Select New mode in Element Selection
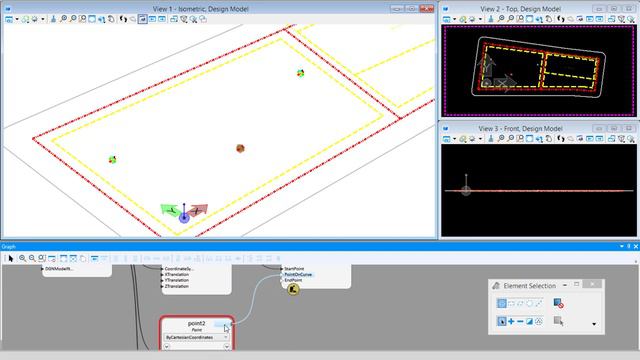The image size is (640, 360). click(x=502, y=322)
